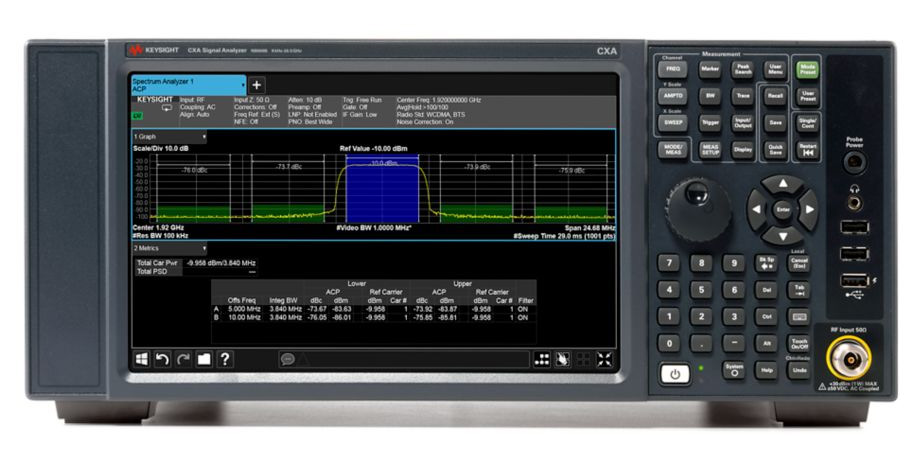Add a new screen with plus button

[256, 85]
